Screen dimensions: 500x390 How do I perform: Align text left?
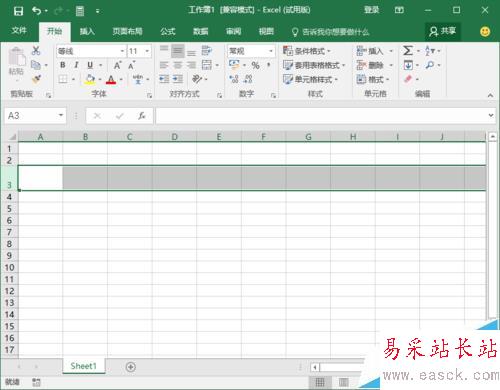[164, 65]
